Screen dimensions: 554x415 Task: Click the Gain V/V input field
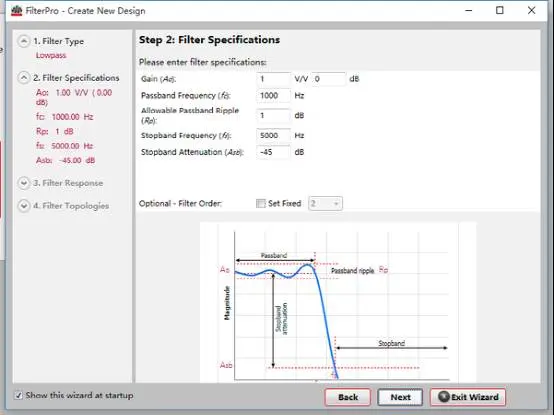(274, 79)
